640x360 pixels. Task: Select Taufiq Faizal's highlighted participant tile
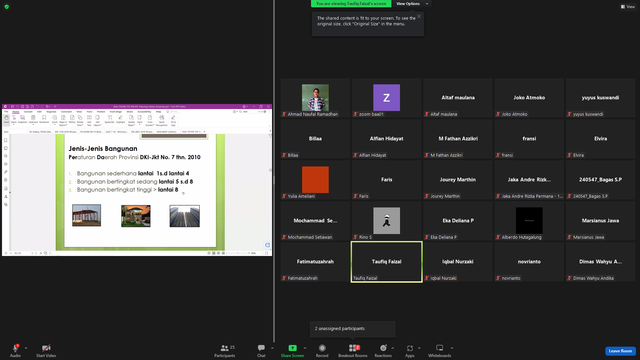pyautogui.click(x=387, y=262)
